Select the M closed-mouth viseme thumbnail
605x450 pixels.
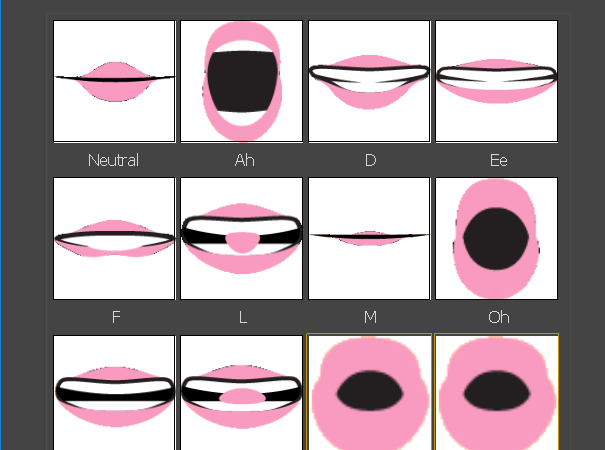click(x=369, y=238)
